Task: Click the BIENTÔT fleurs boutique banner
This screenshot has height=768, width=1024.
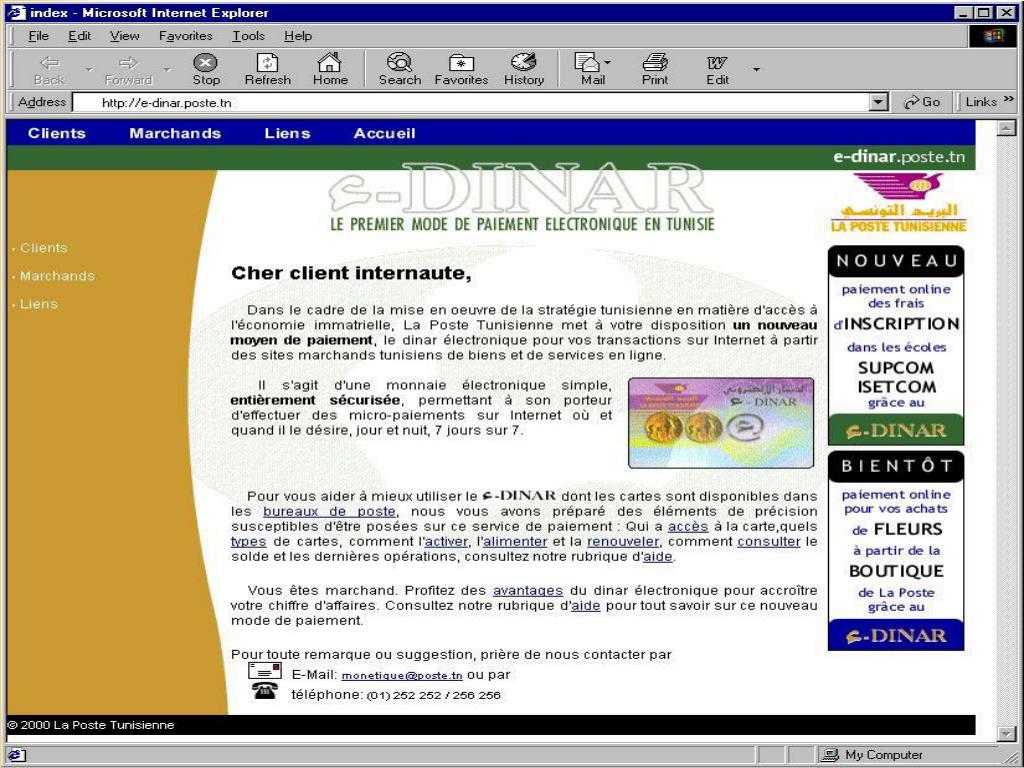Action: tap(896, 551)
